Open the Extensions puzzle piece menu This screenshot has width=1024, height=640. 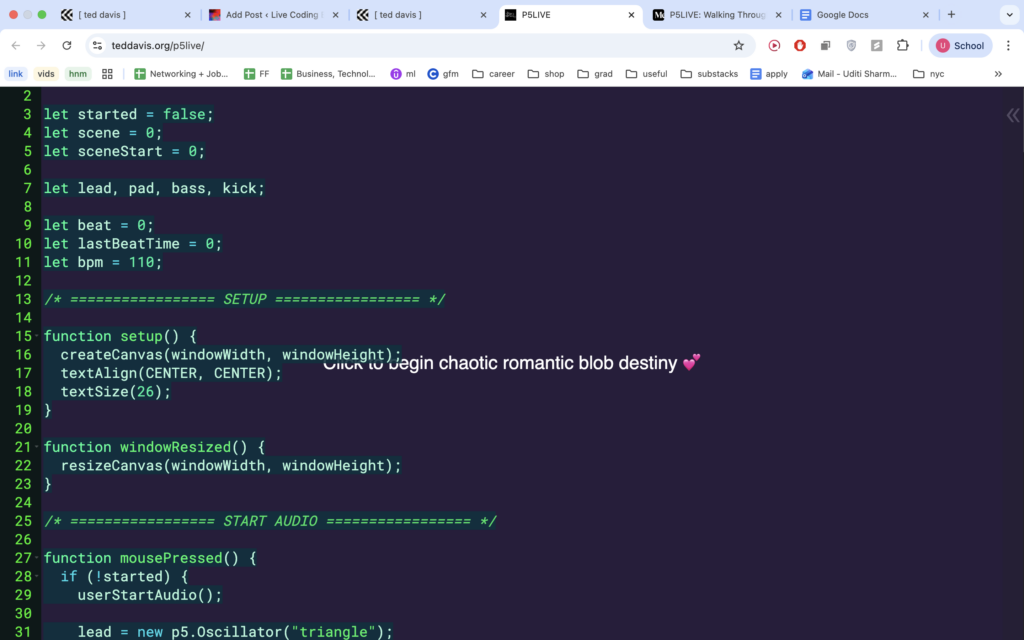[x=902, y=45]
